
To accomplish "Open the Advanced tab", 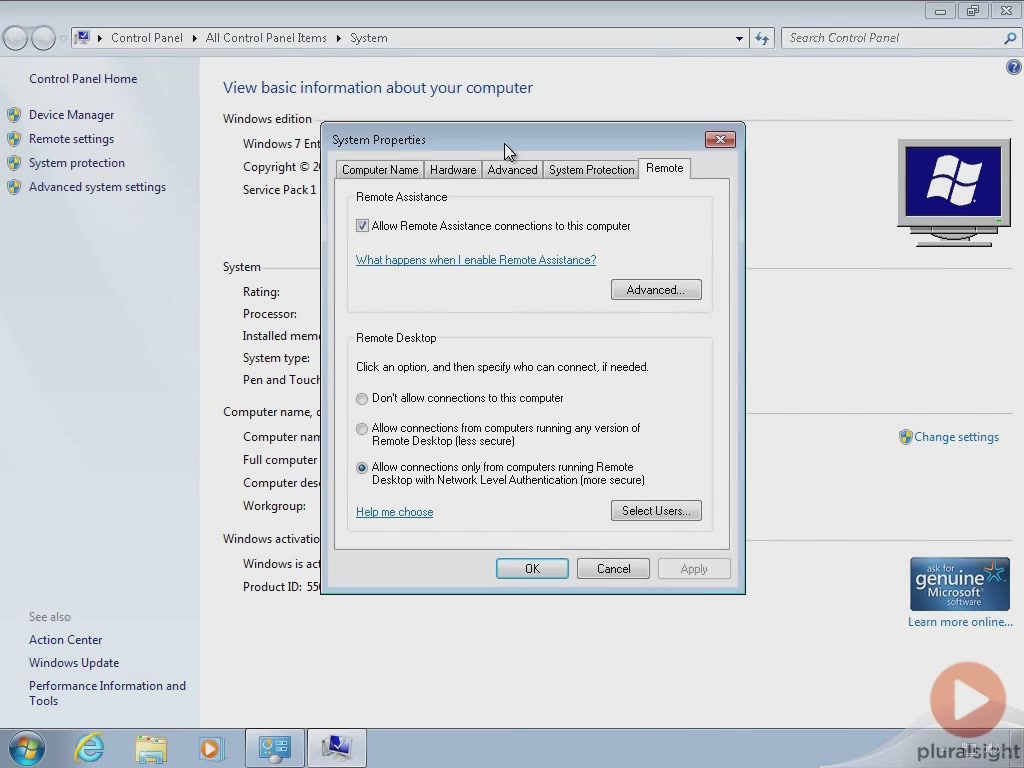I will pyautogui.click(x=513, y=170).
